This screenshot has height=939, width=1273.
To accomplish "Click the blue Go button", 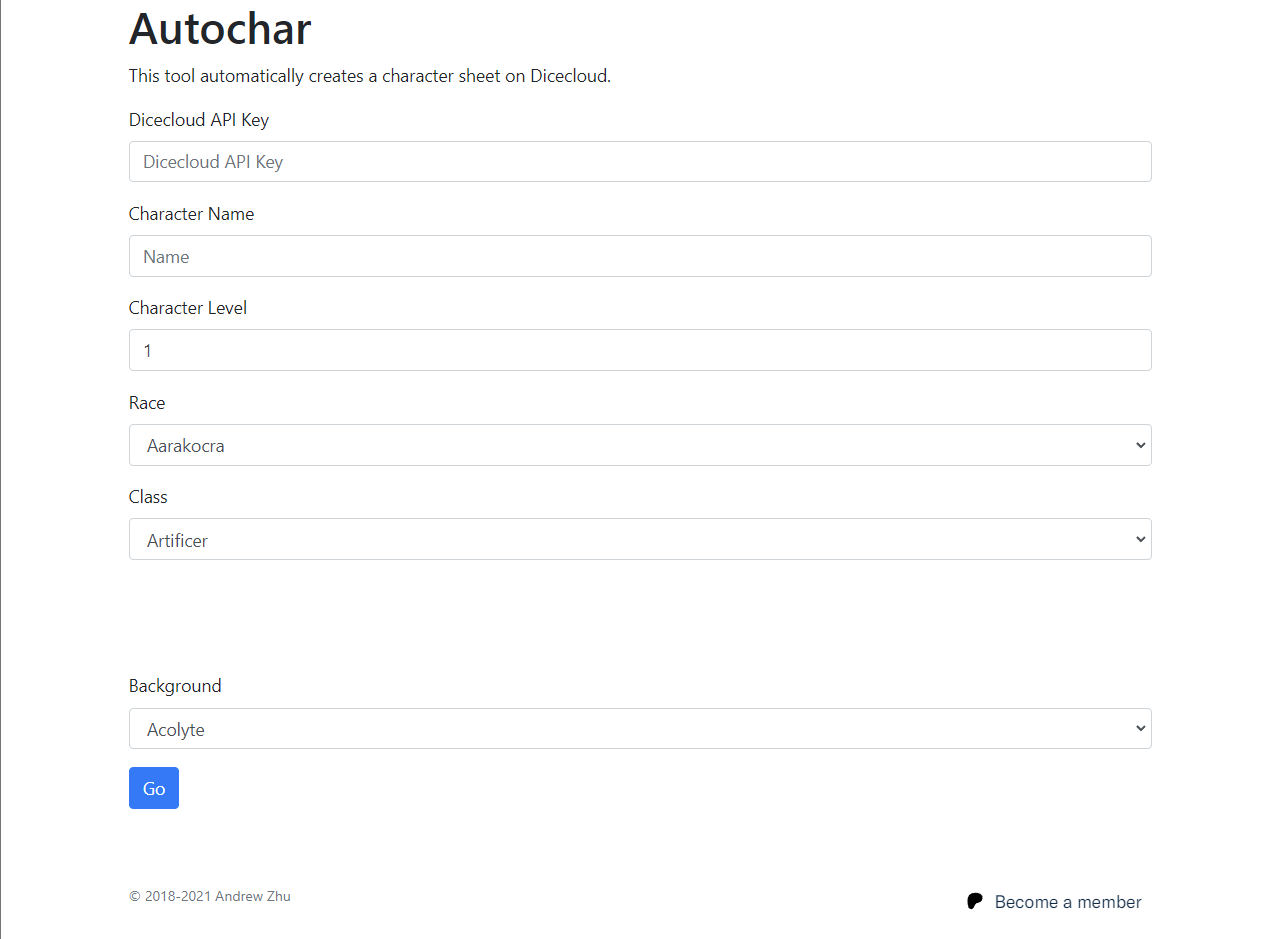I will click(x=154, y=788).
